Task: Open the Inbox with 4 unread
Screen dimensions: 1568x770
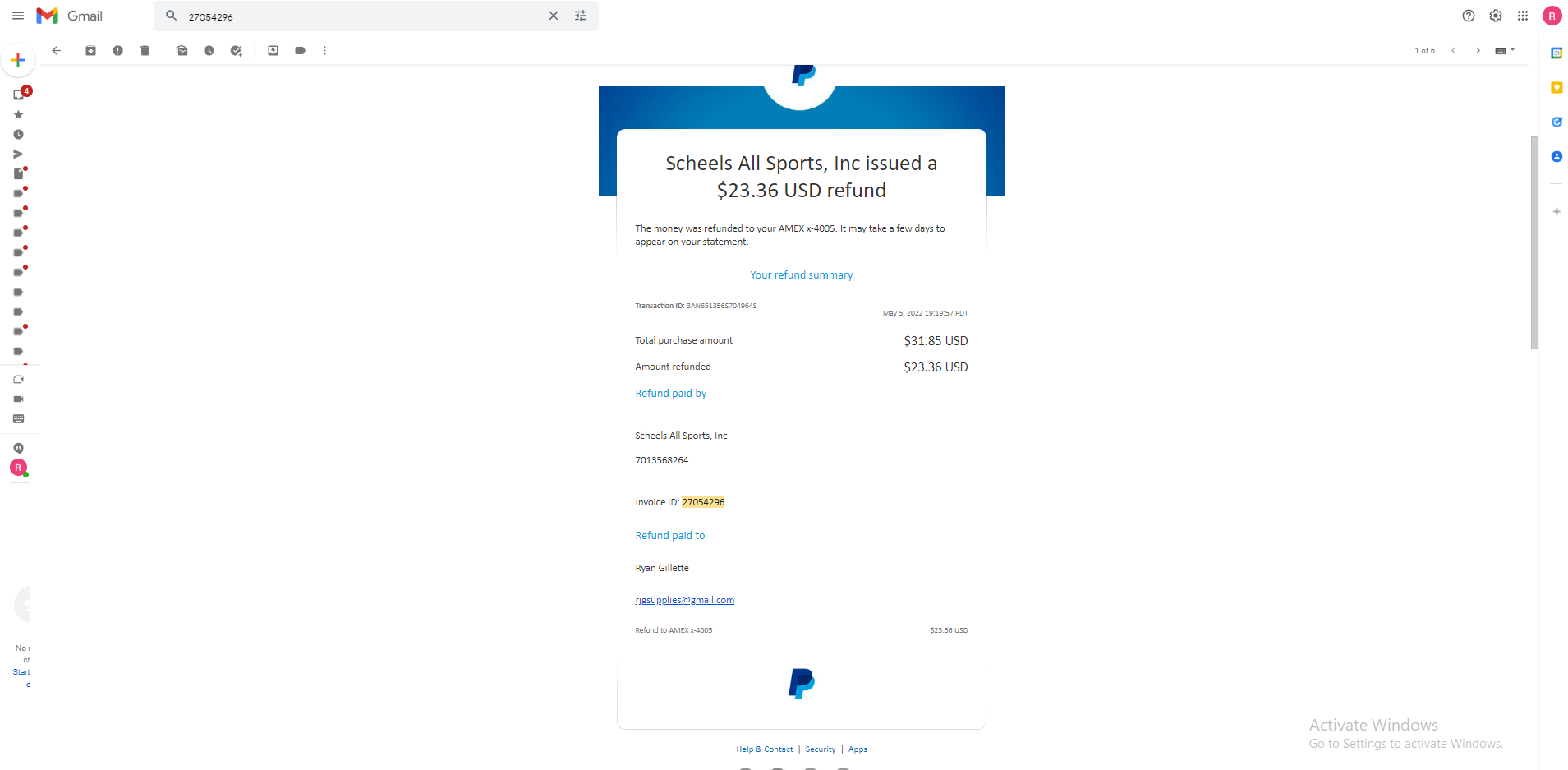Action: (x=20, y=94)
